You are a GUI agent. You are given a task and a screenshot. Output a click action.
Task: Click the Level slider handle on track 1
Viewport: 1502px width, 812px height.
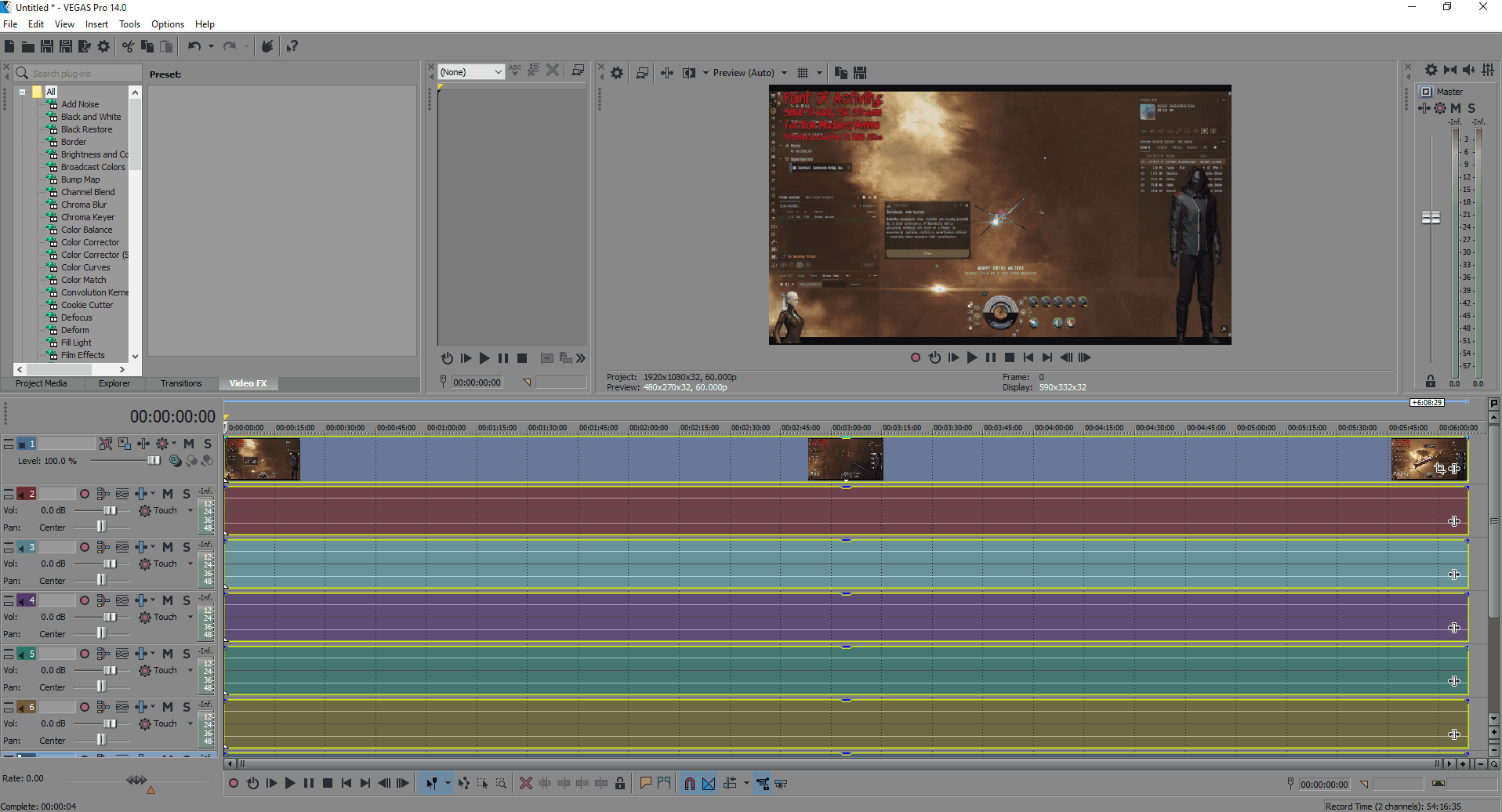(154, 461)
